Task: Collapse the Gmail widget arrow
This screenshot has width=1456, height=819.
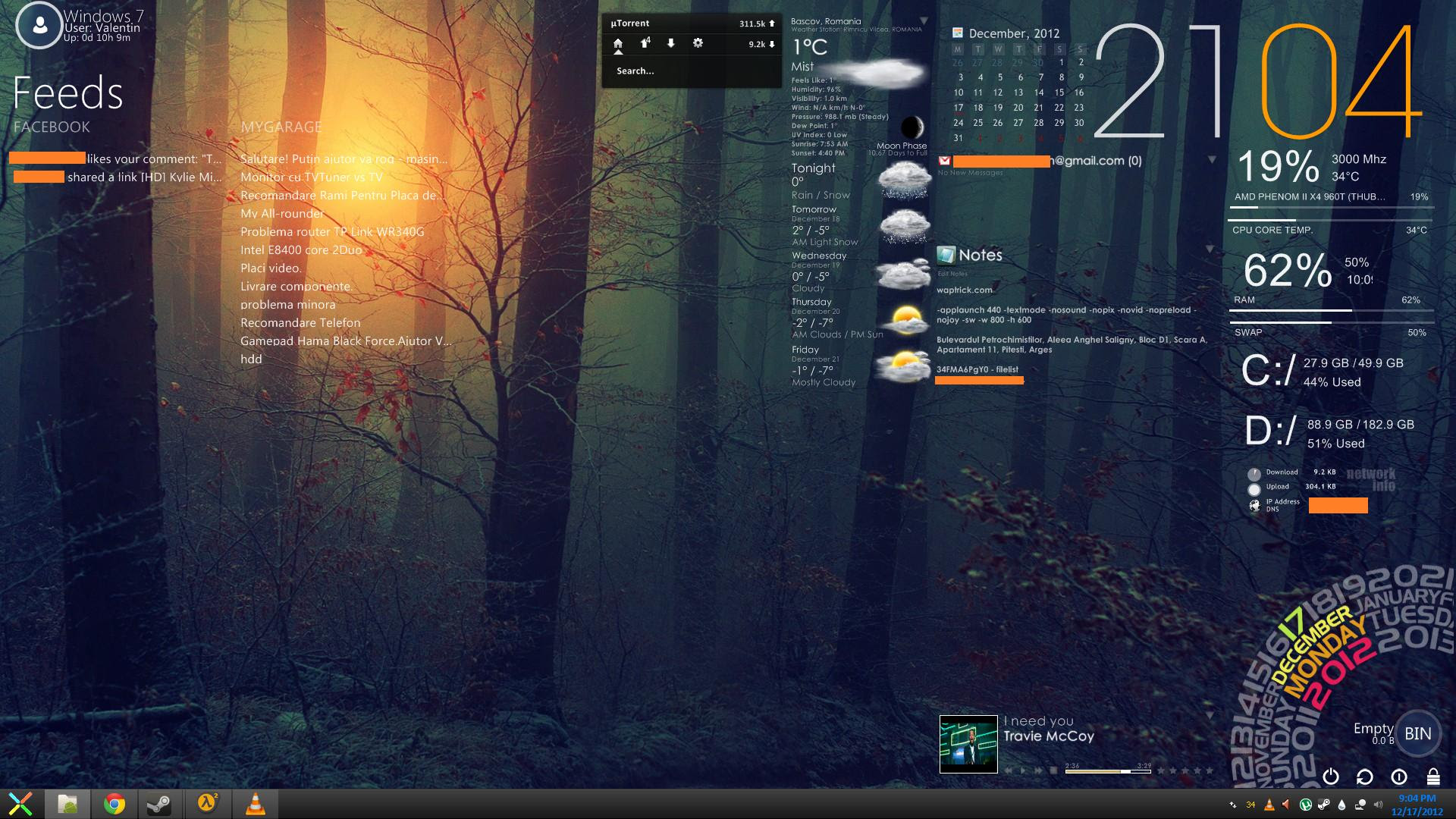Action: click(1212, 160)
